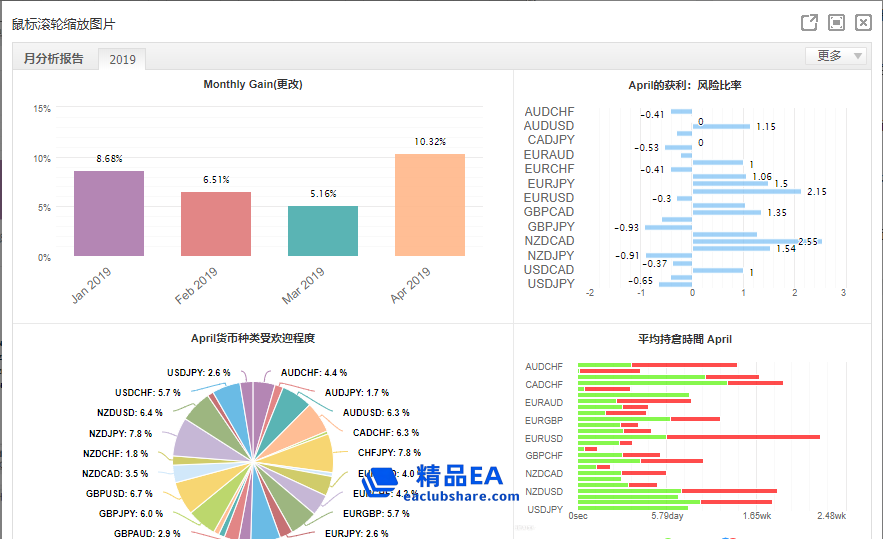This screenshot has width=883, height=539.
Task: Click USDJPY label in risk ratio chart
Action: (x=551, y=284)
